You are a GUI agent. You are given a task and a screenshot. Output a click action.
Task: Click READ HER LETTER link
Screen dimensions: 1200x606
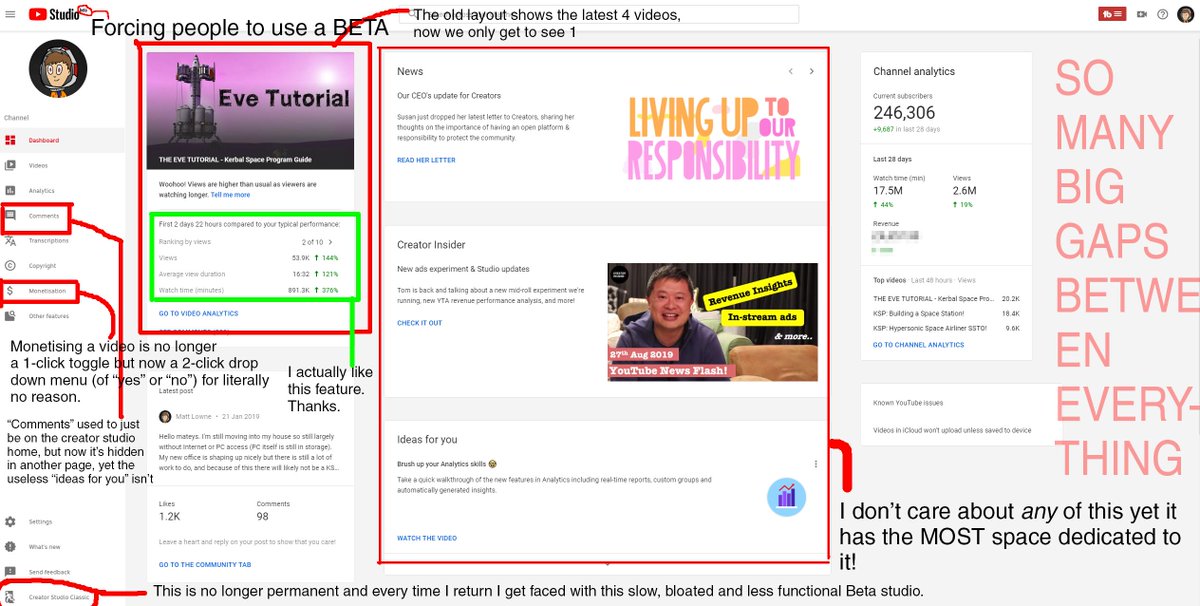tap(426, 160)
